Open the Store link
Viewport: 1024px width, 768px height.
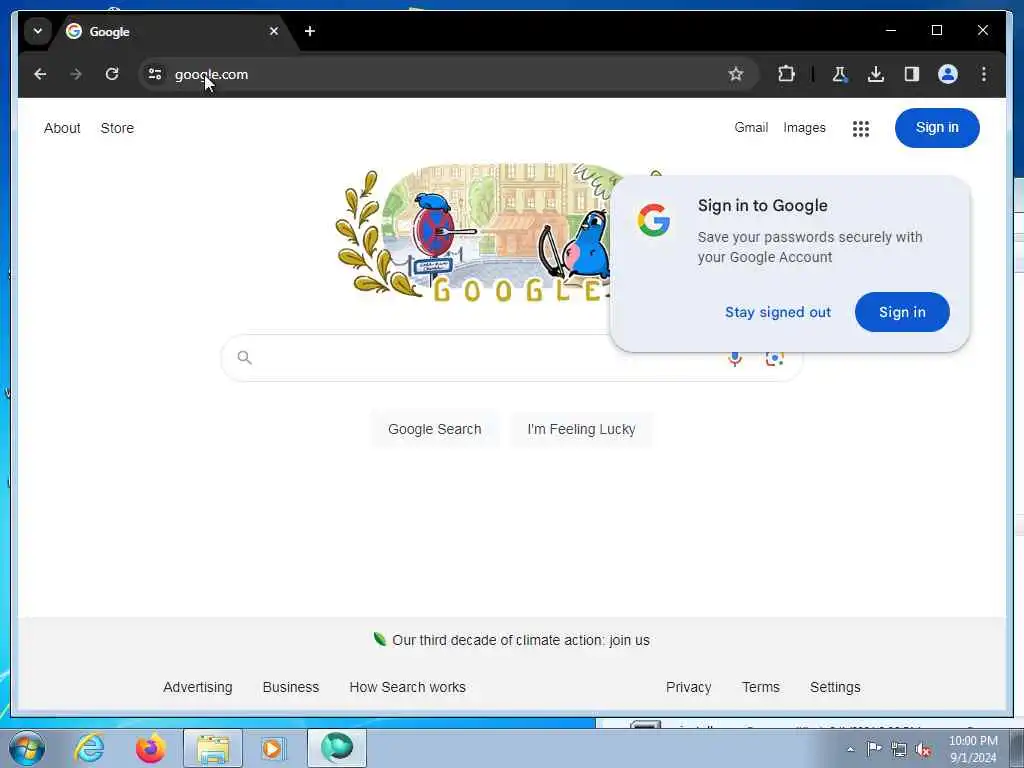click(117, 128)
